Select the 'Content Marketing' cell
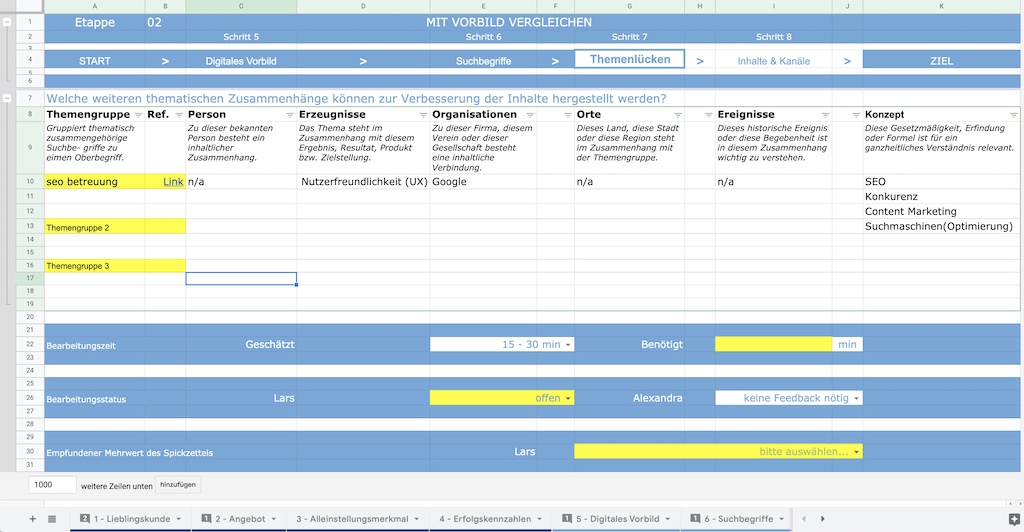 click(x=941, y=211)
